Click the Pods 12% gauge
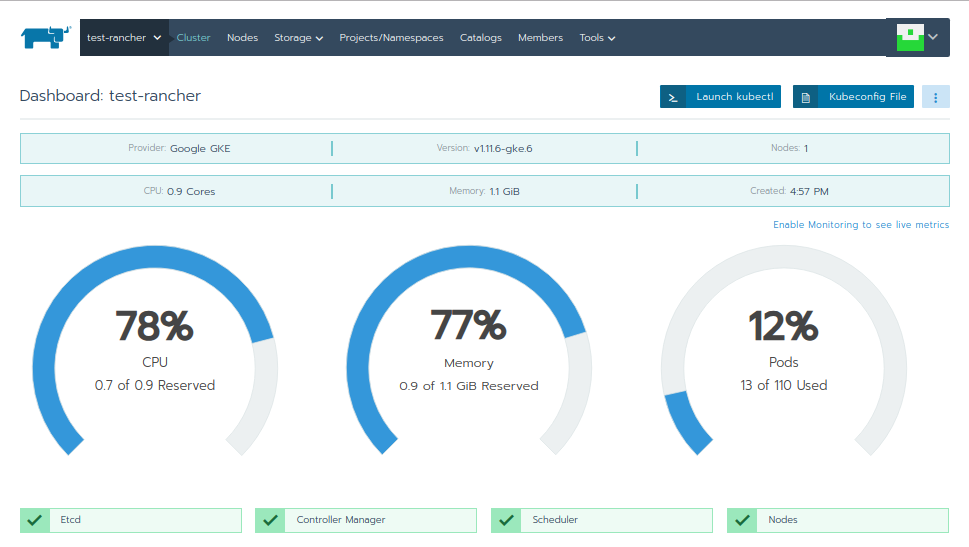The height and width of the screenshot is (547, 969). coord(784,350)
